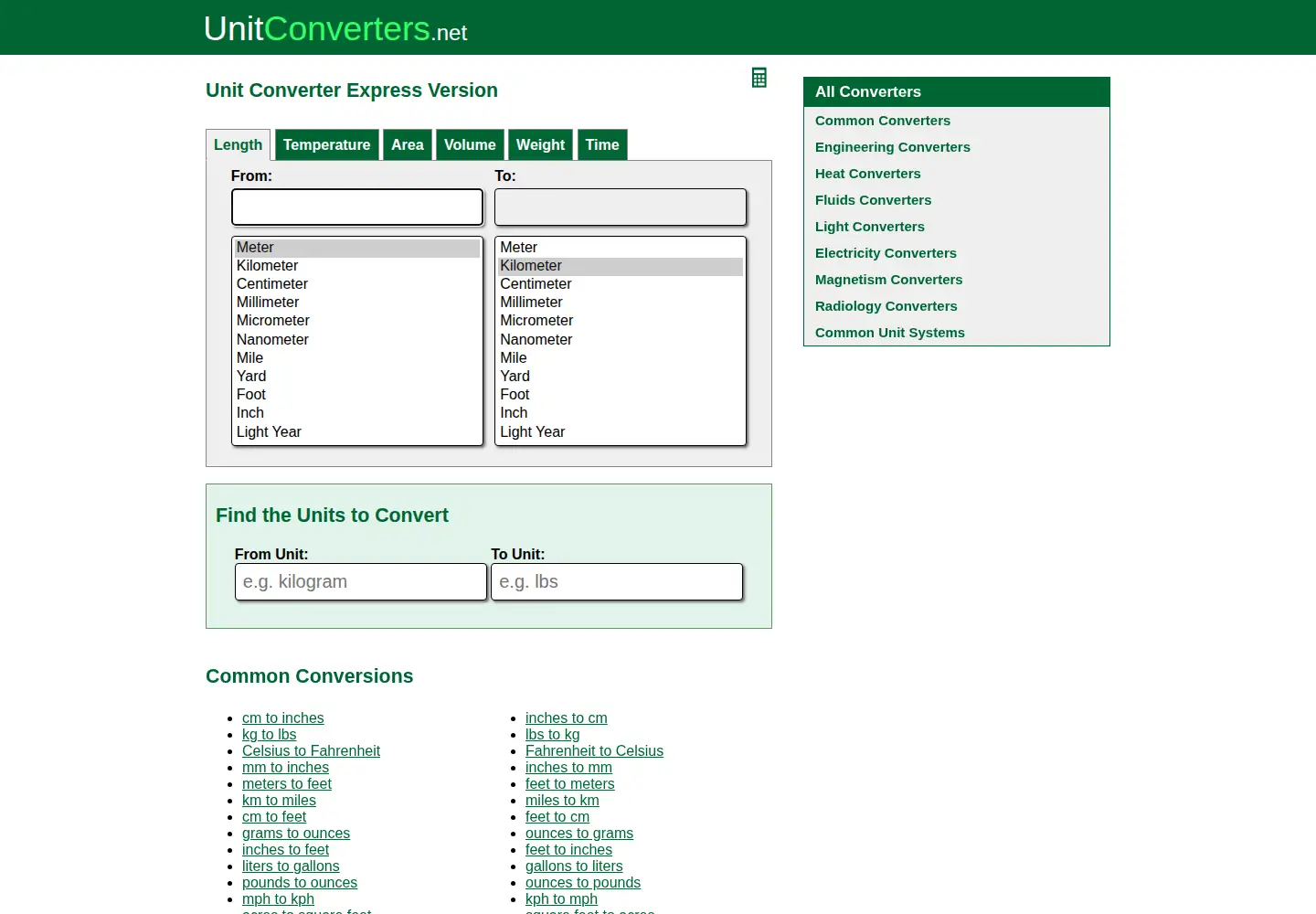
Task: Open Fahrenheit to Celsius conversion
Action: click(x=594, y=751)
